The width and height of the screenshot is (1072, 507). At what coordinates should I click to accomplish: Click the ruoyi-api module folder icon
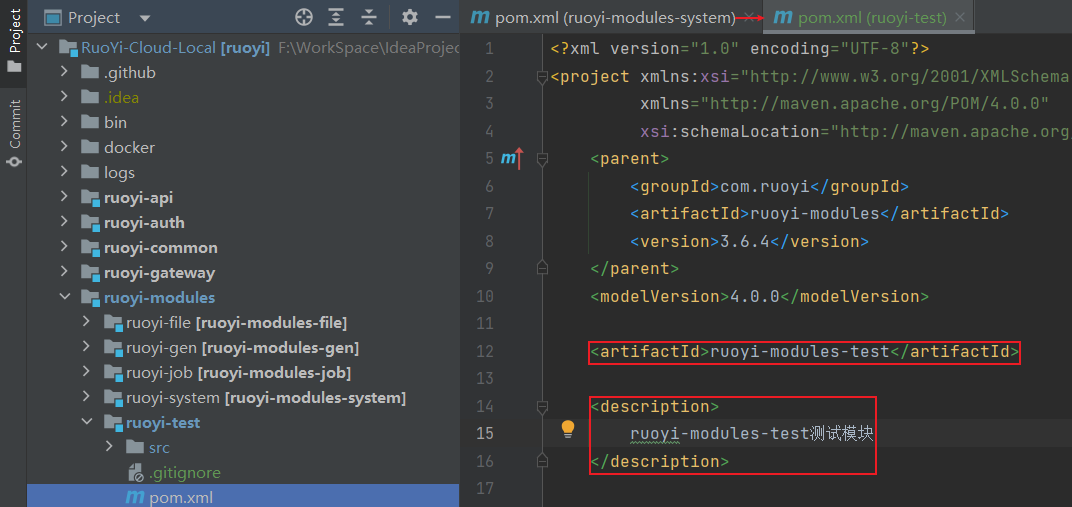(90, 197)
